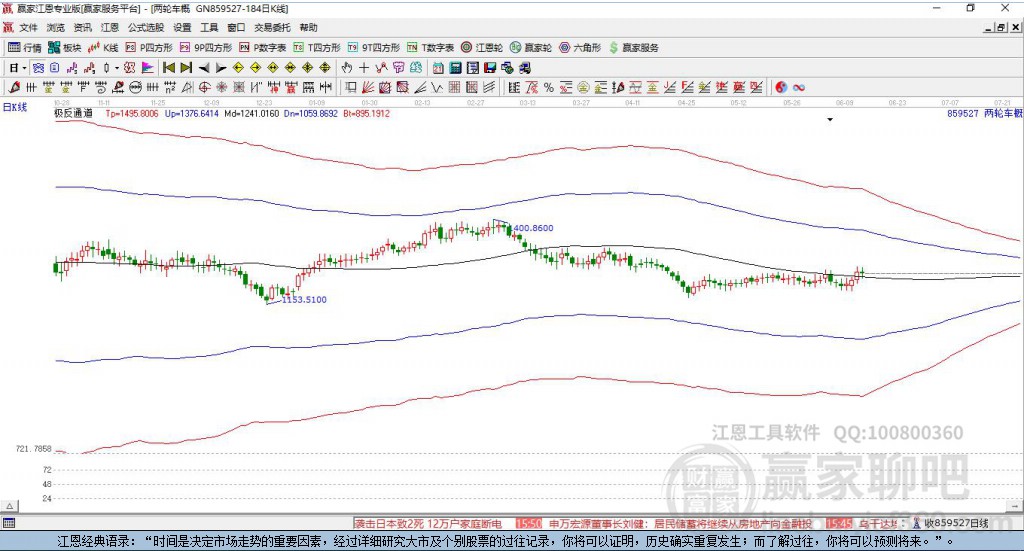The image size is (1024, 551).
Task: Step chart right with black right arrow
Action: (221, 68)
